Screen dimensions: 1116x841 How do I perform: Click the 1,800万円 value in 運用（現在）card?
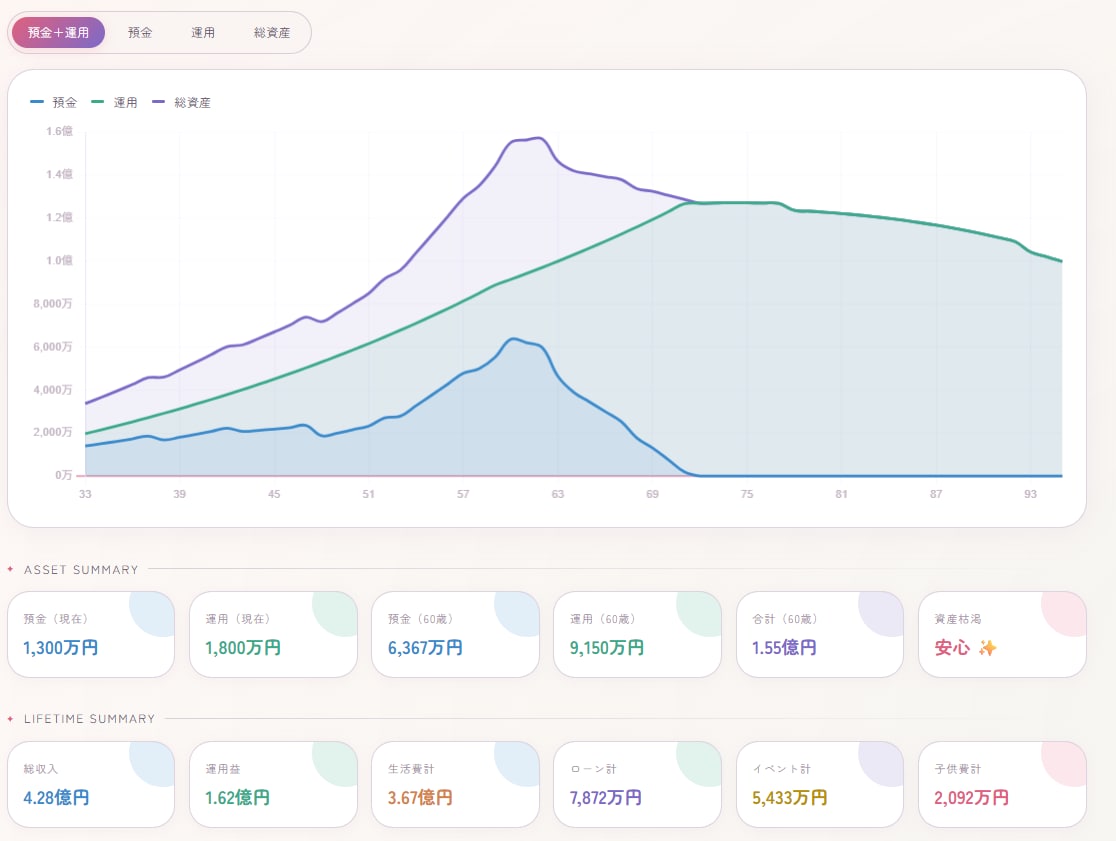tap(243, 647)
